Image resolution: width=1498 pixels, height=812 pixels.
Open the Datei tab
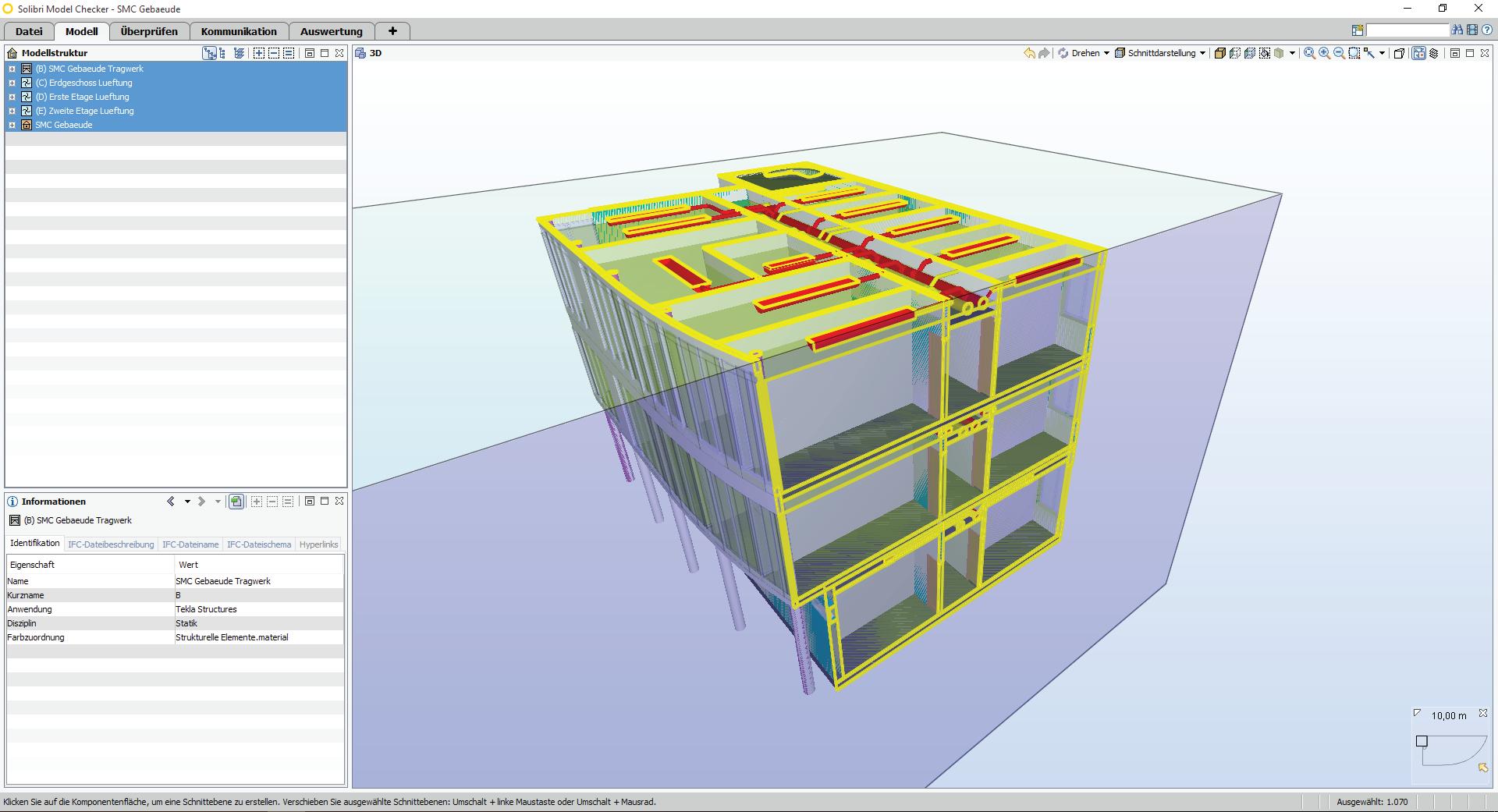point(29,31)
